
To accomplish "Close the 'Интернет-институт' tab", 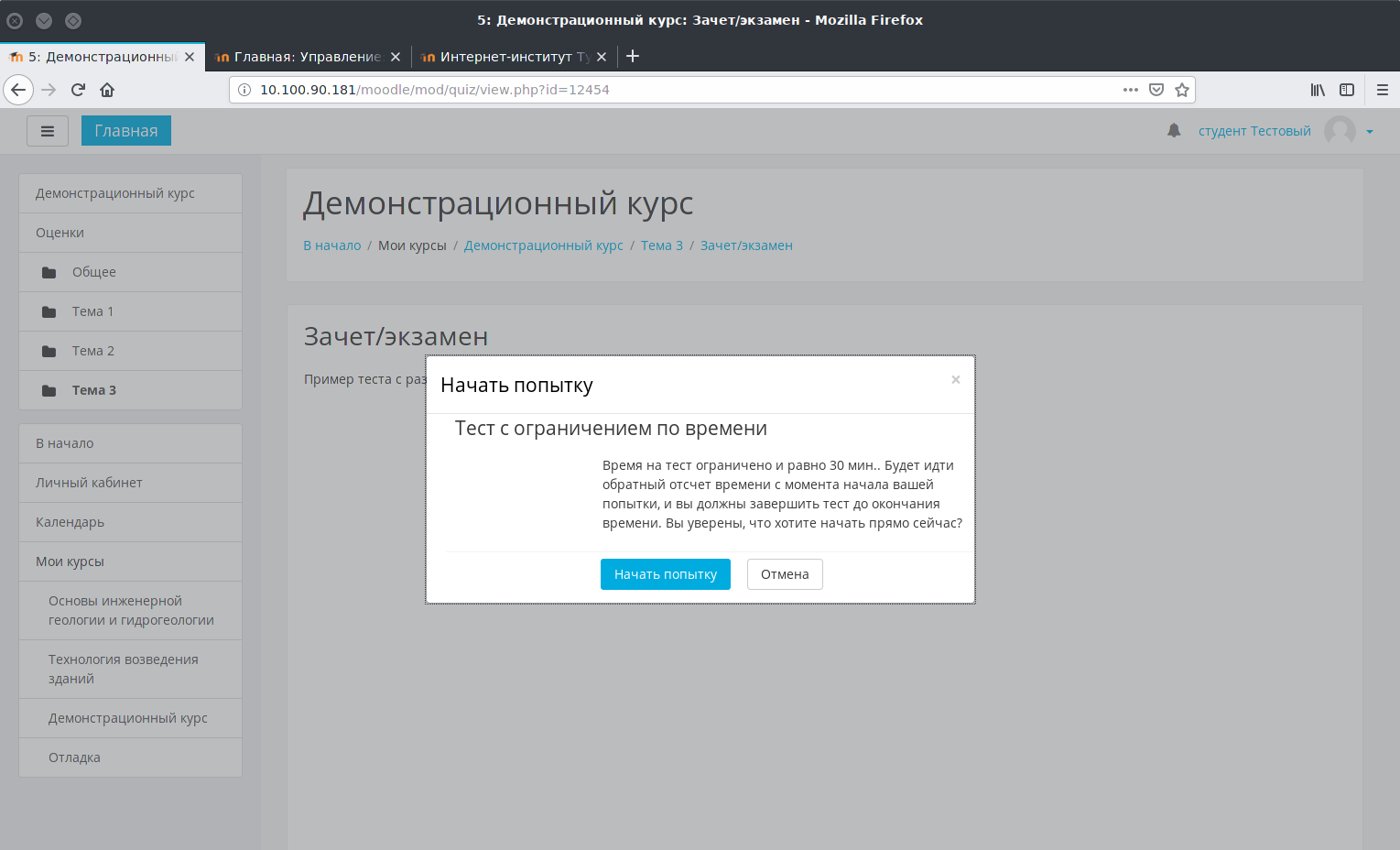I will (602, 57).
